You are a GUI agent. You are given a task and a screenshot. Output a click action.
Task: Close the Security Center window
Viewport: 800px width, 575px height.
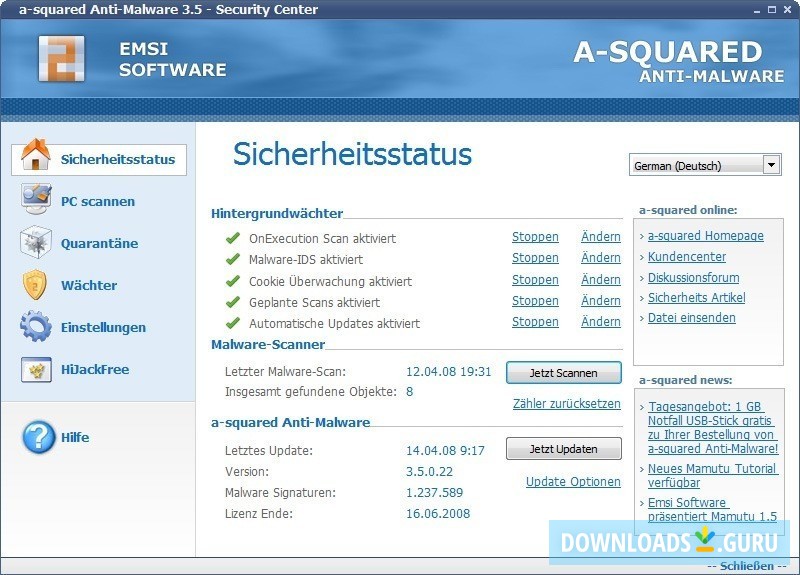(x=787, y=10)
